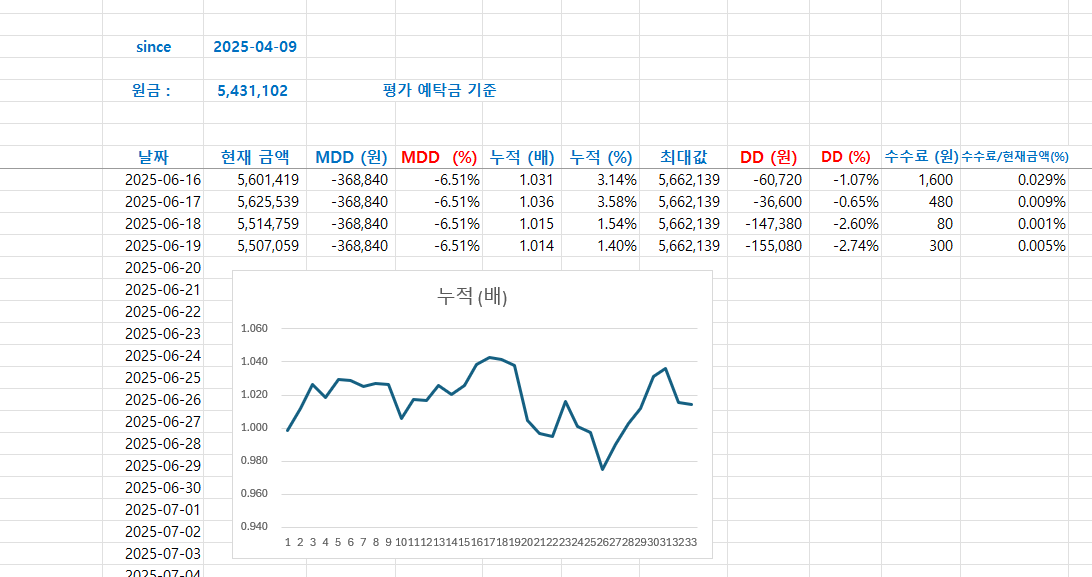Select the DD (원) value -155,080

tap(773, 246)
